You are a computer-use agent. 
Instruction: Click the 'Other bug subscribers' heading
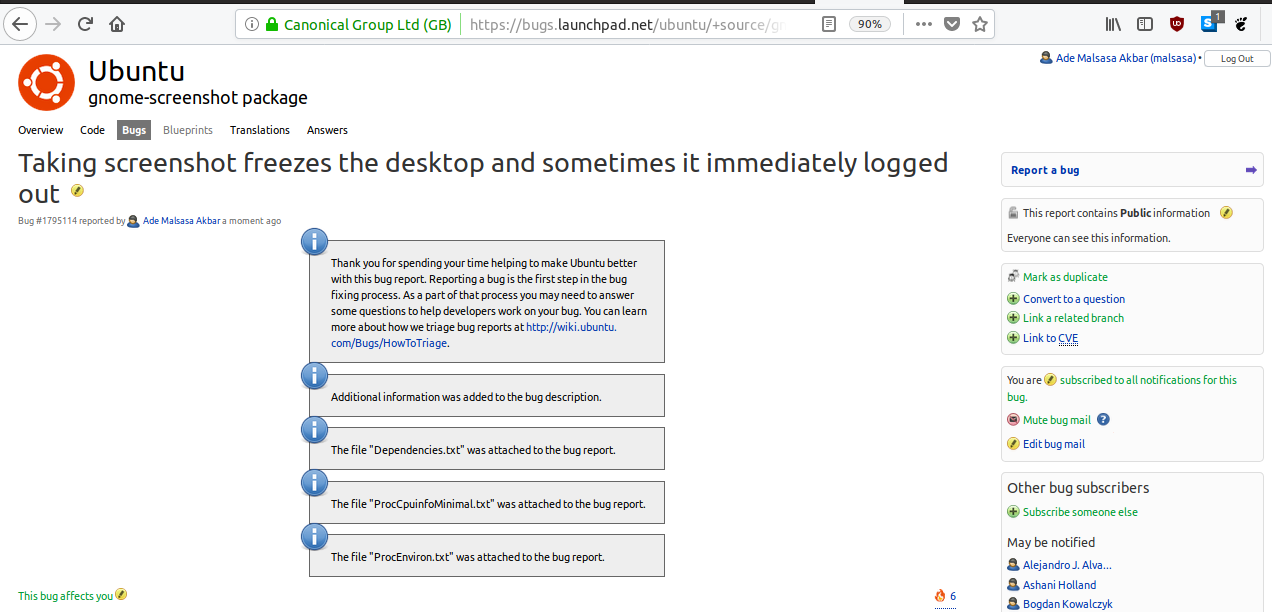(1078, 488)
